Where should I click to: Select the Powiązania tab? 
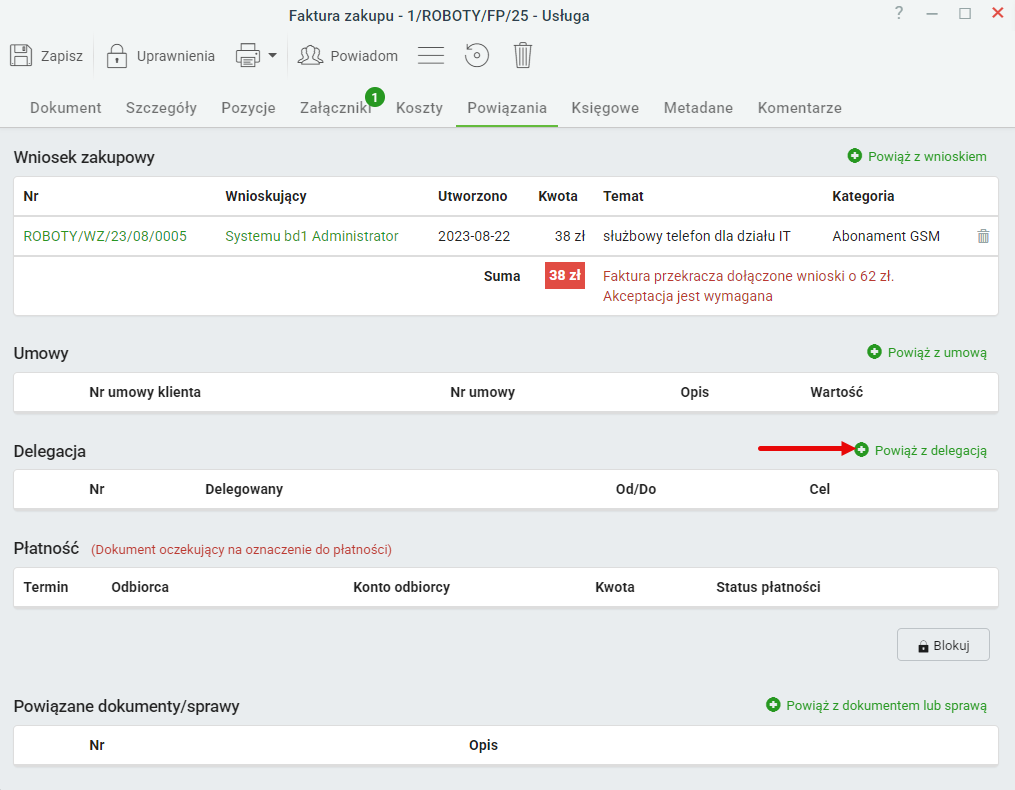(507, 108)
